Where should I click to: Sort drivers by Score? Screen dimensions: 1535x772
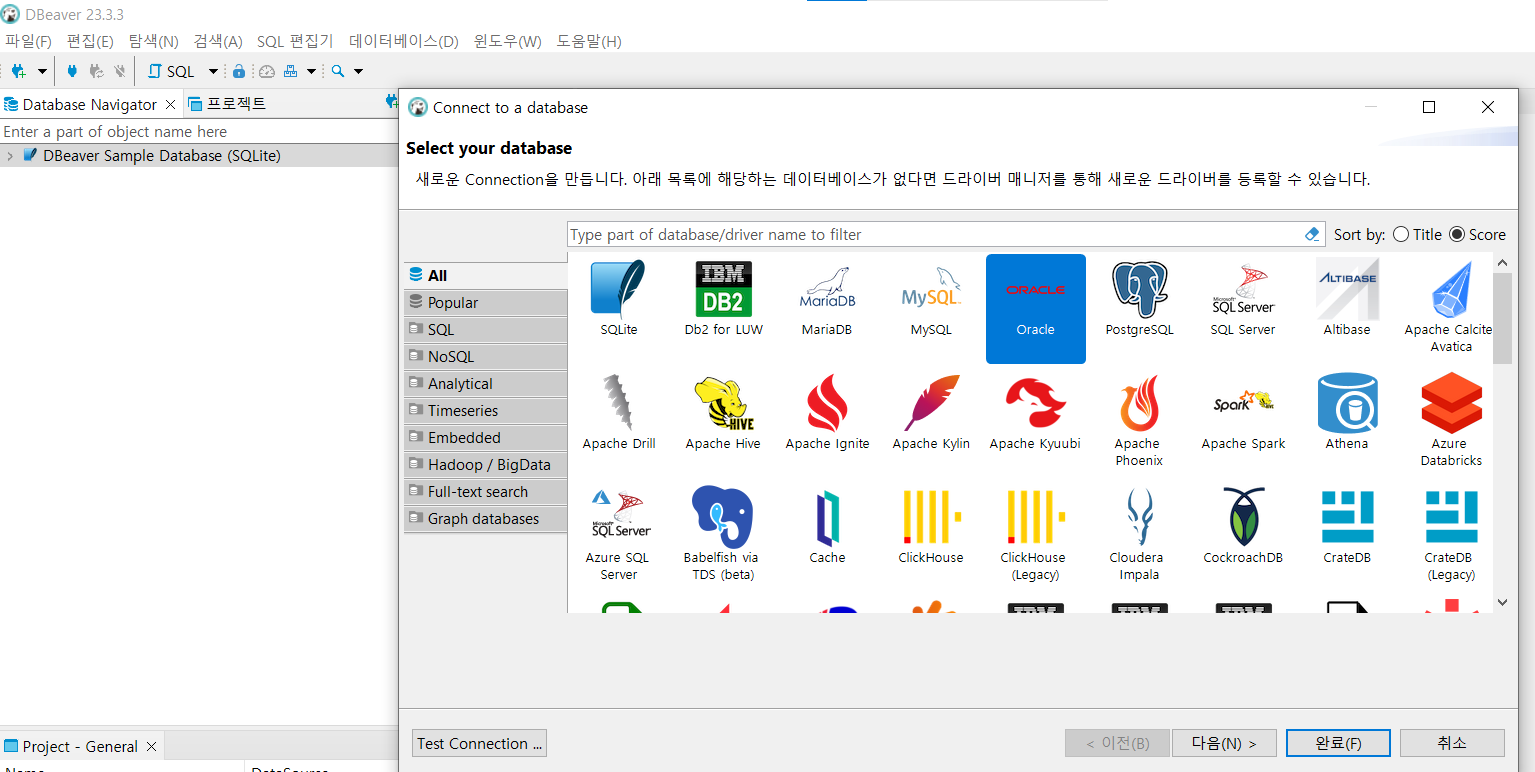tap(1477, 234)
